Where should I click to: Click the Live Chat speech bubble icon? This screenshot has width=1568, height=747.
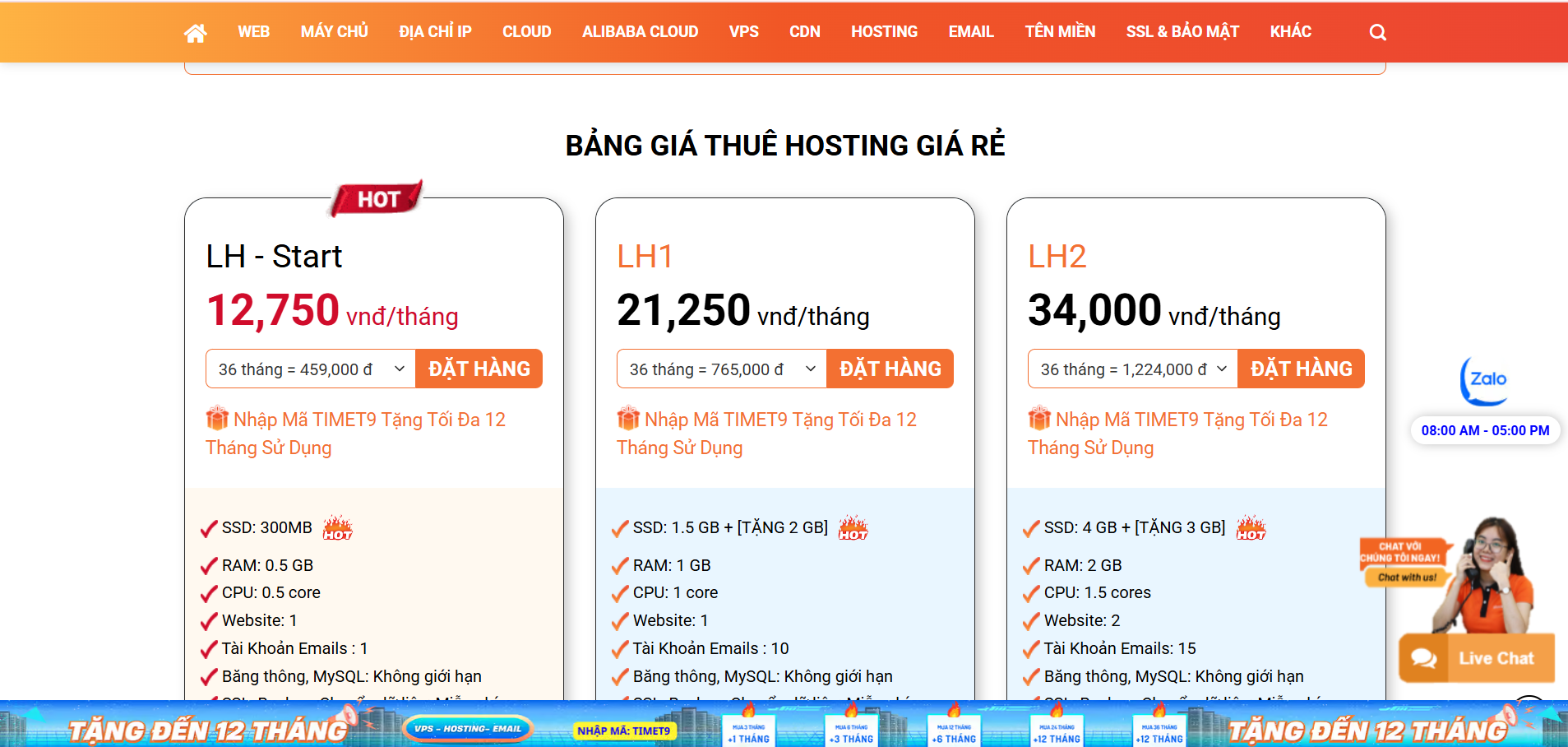[1423, 658]
